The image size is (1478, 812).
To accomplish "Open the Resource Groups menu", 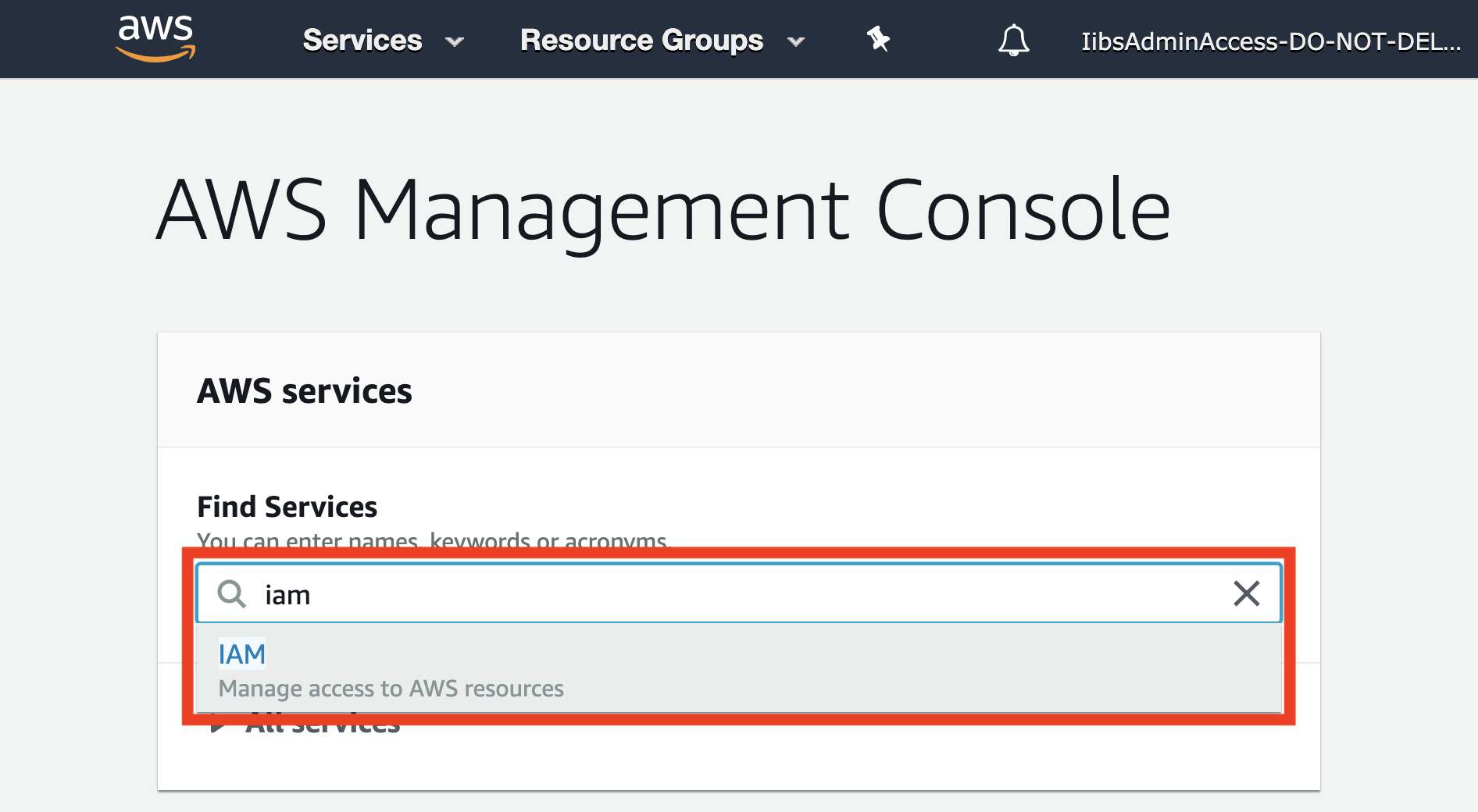I will (641, 41).
